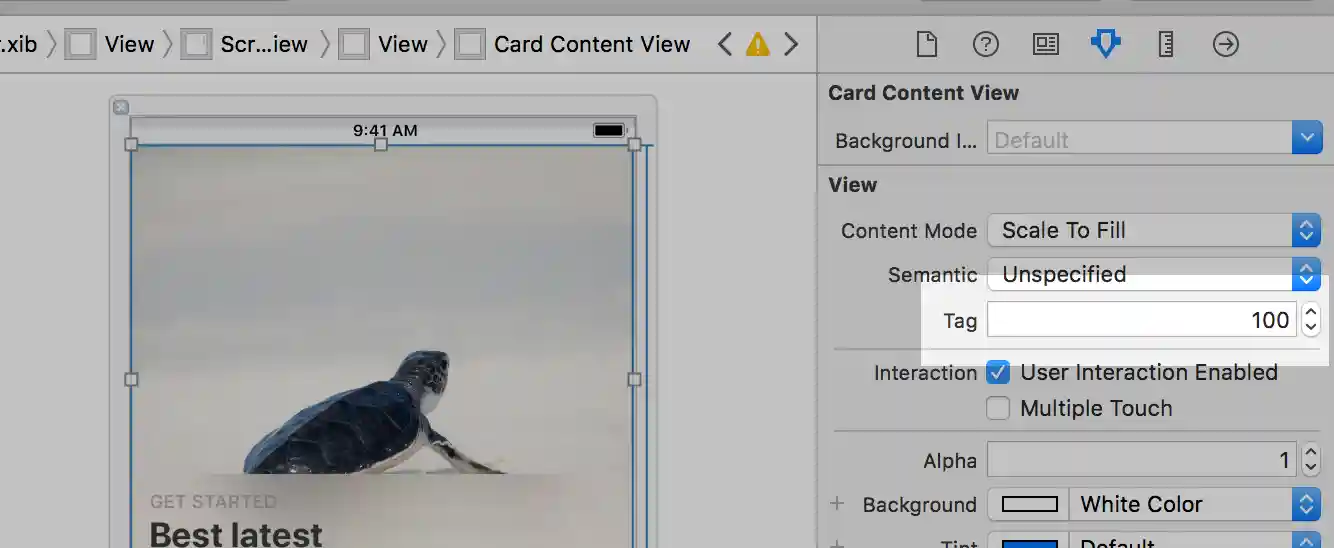This screenshot has height=548, width=1334.
Task: Select the Attributes inspector tab
Action: [1105, 44]
